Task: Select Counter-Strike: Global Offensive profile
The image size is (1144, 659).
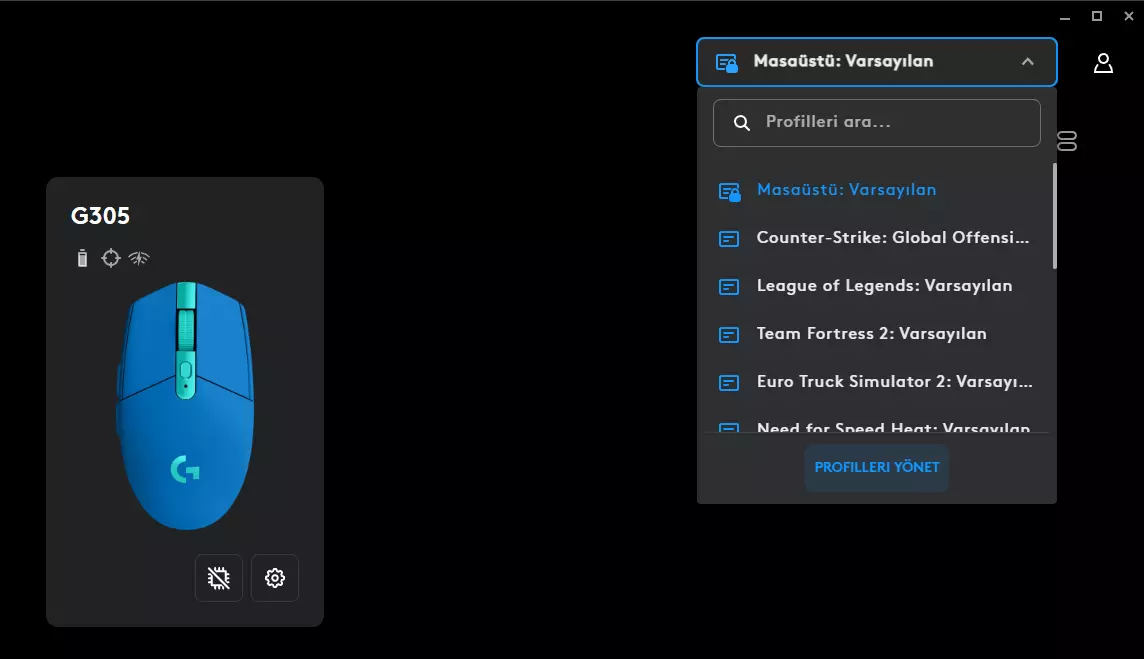Action: 877,238
